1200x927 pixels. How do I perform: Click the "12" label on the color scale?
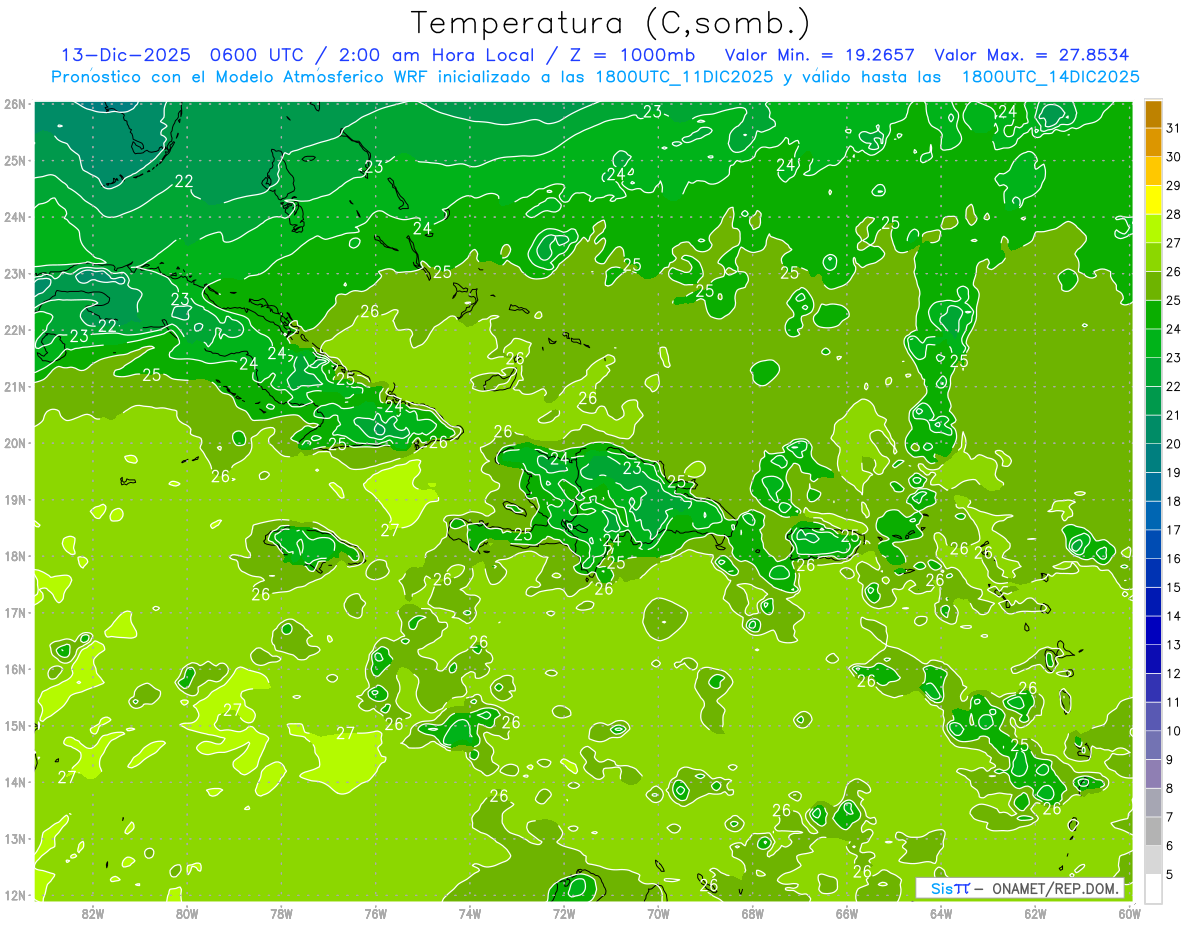tap(1174, 673)
